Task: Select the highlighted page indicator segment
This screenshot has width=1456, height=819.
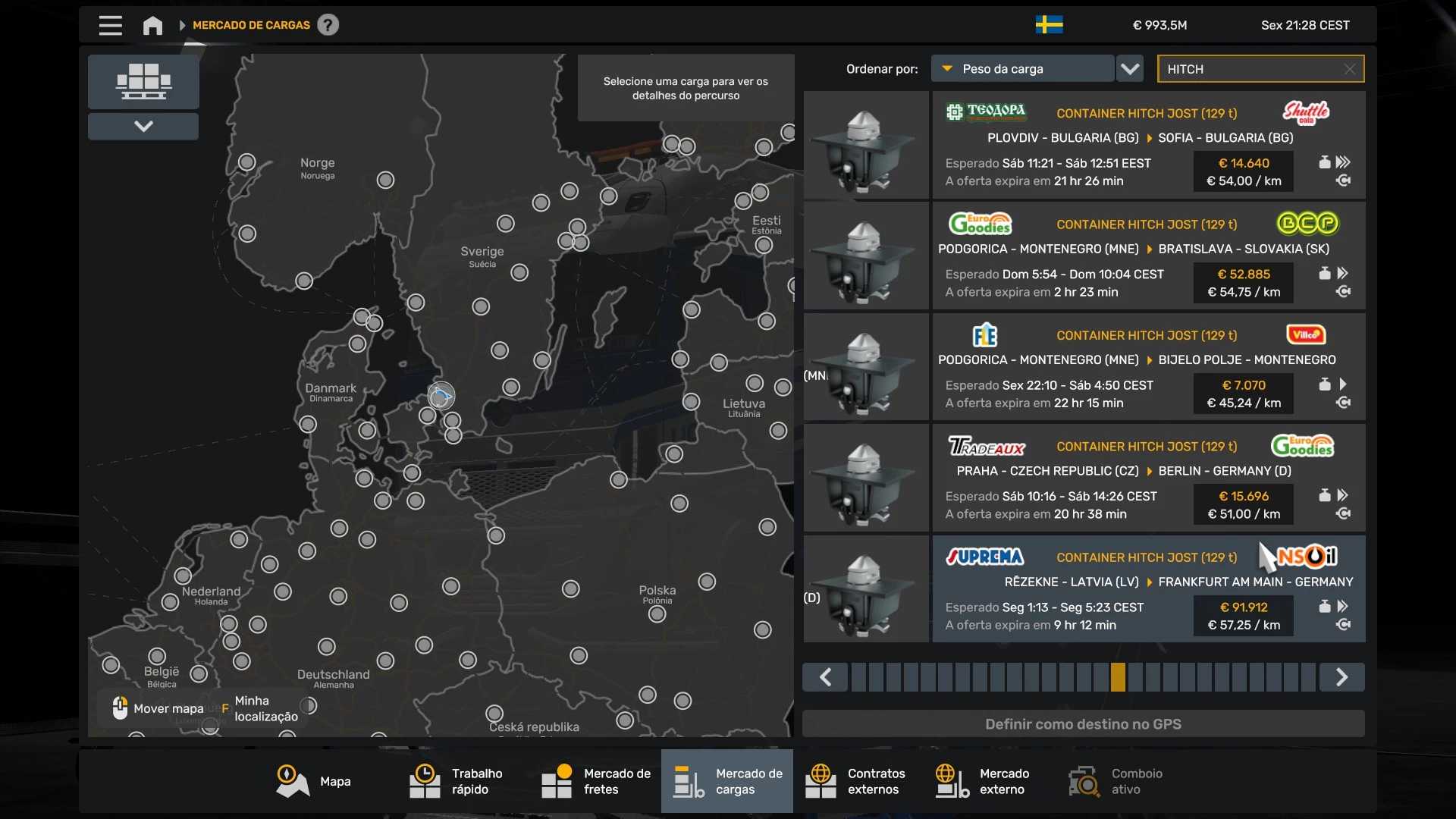Action: pyautogui.click(x=1118, y=677)
